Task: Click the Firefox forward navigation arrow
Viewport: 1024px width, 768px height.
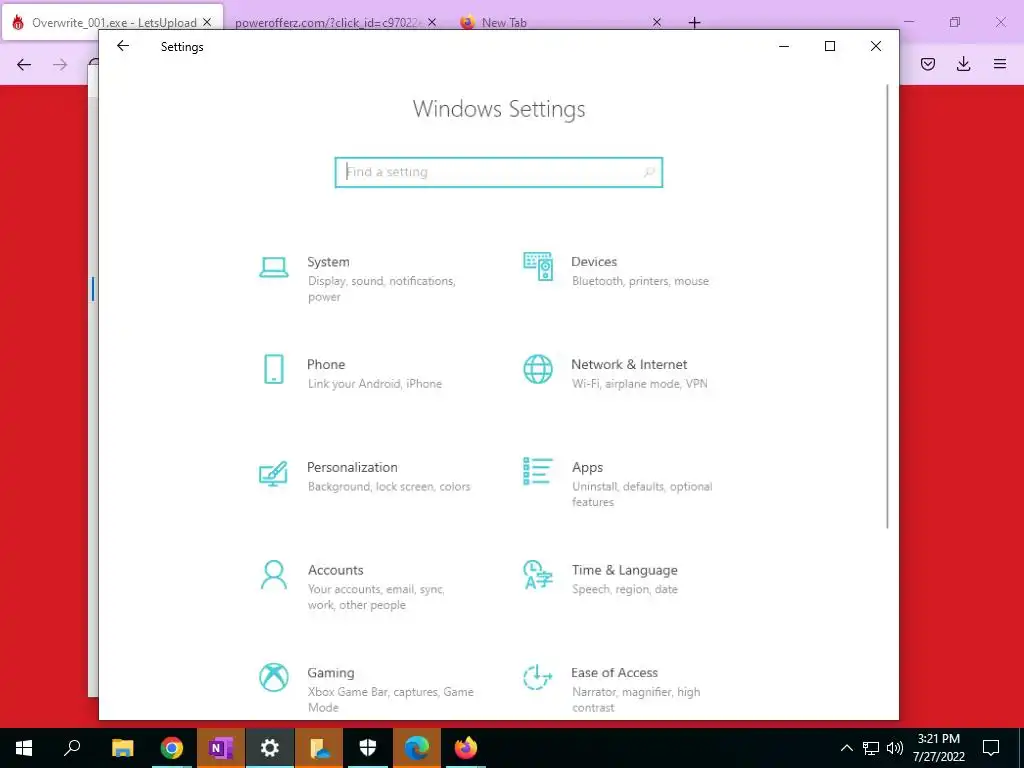Action: coord(60,64)
